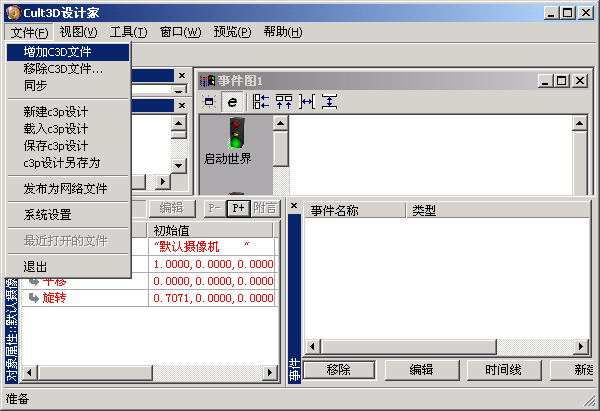The height and width of the screenshot is (411, 600).
Task: Click the P- button
Action: [x=215, y=208]
